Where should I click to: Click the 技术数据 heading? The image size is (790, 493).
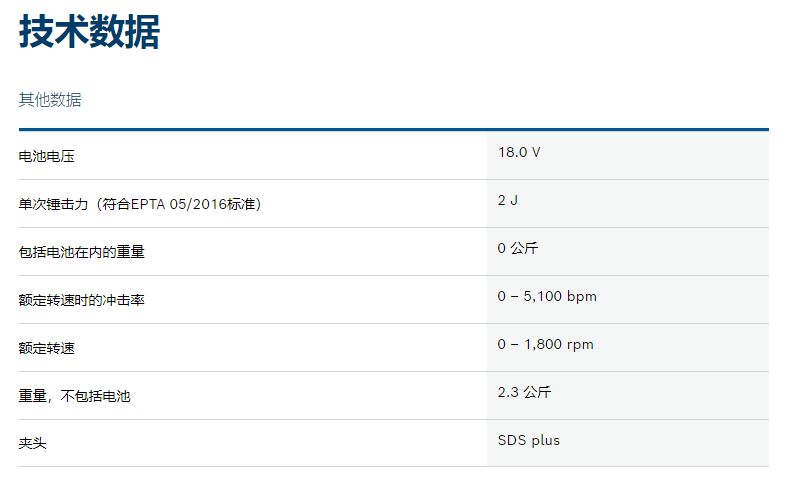pyautogui.click(x=89, y=34)
